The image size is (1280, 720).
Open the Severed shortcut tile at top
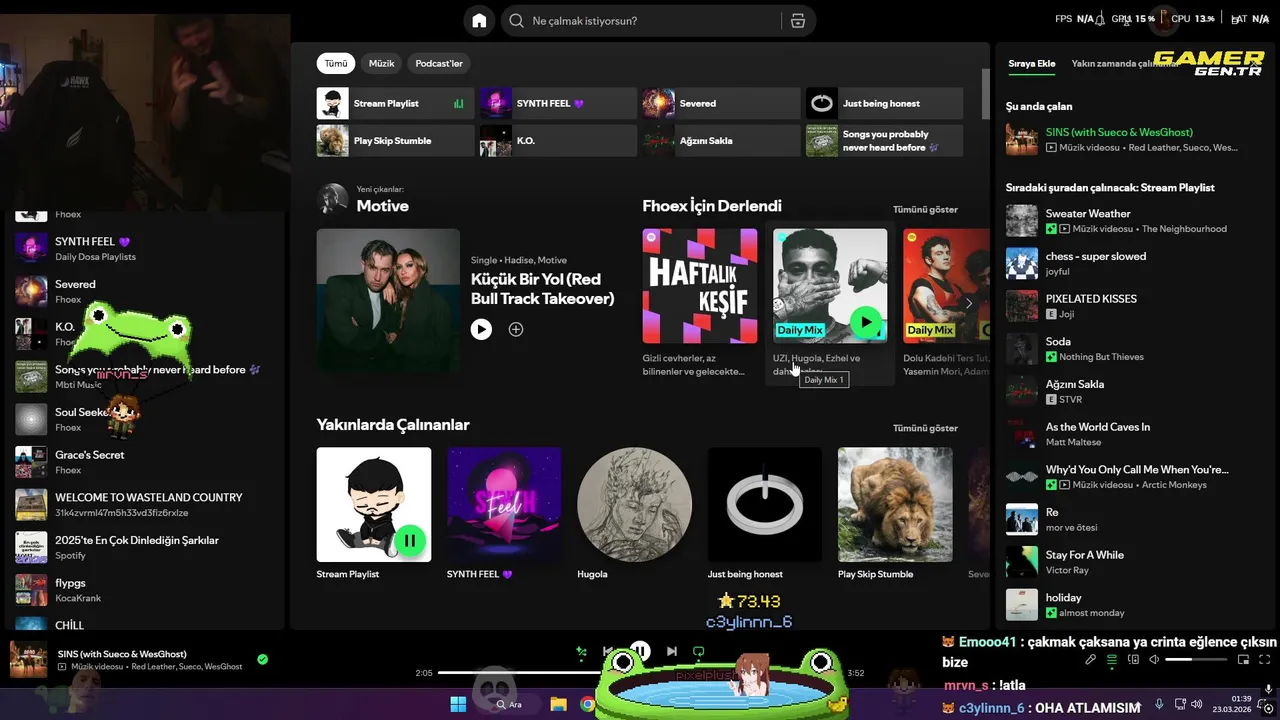[721, 103]
